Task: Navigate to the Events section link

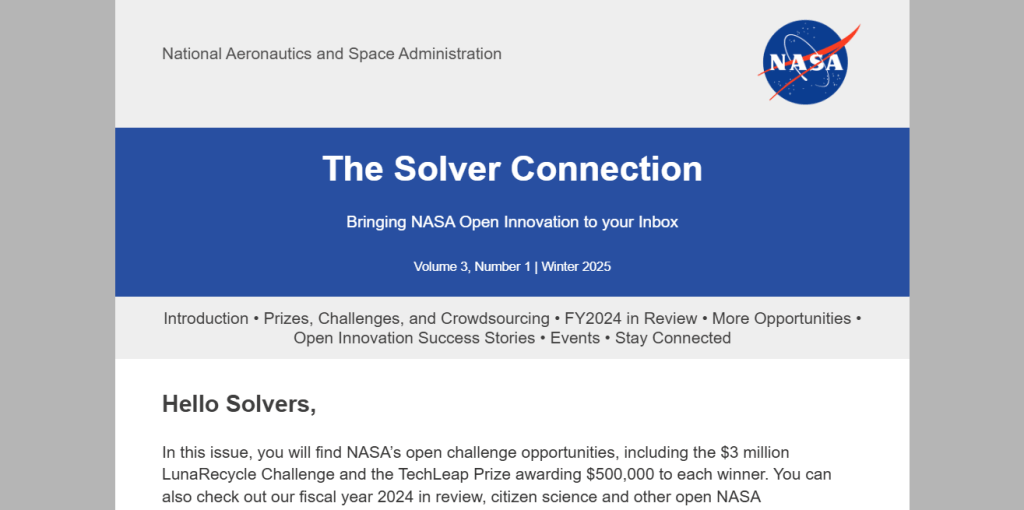Action: [575, 338]
